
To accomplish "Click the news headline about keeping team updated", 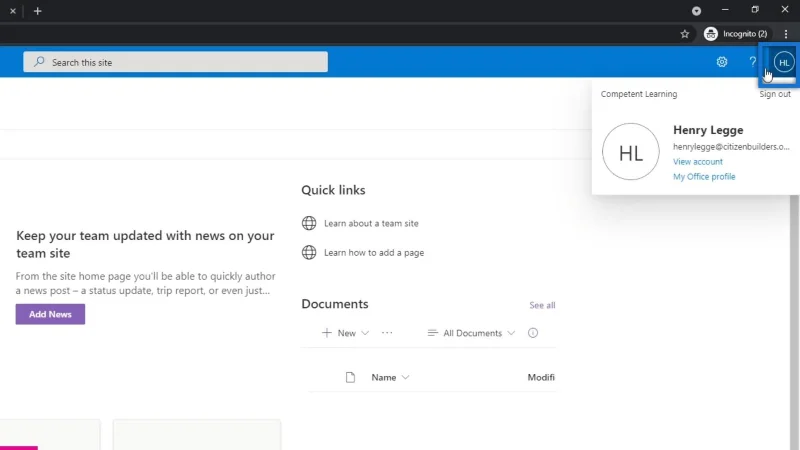I will [145, 244].
